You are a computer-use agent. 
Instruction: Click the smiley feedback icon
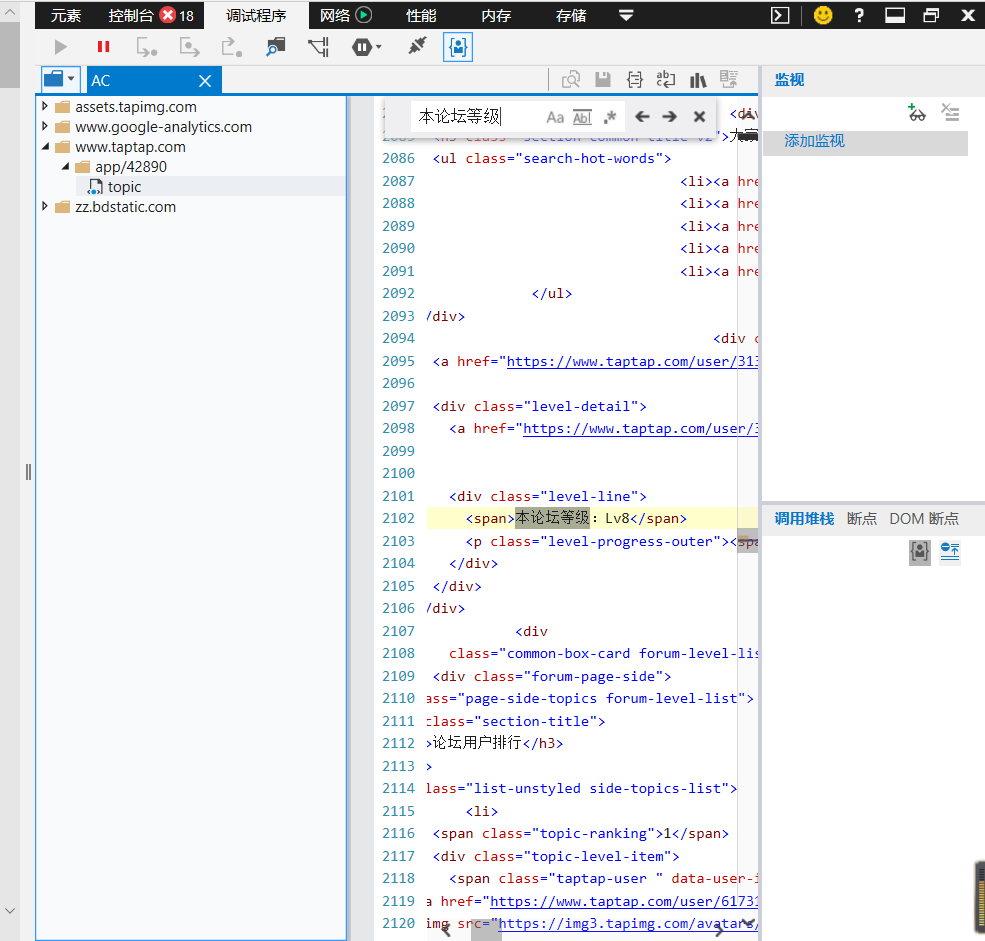point(823,15)
